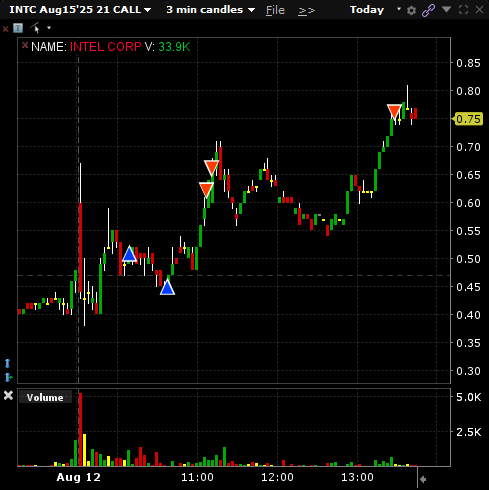The height and width of the screenshot is (490, 489).
Task: Click the 2.5K volume axis label
Action: click(x=468, y=432)
